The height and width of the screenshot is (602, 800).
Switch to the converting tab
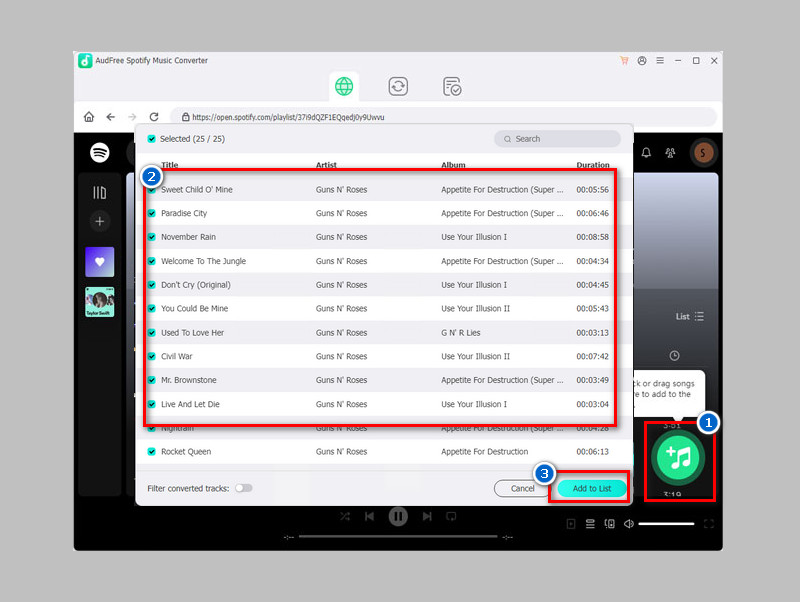click(x=398, y=86)
